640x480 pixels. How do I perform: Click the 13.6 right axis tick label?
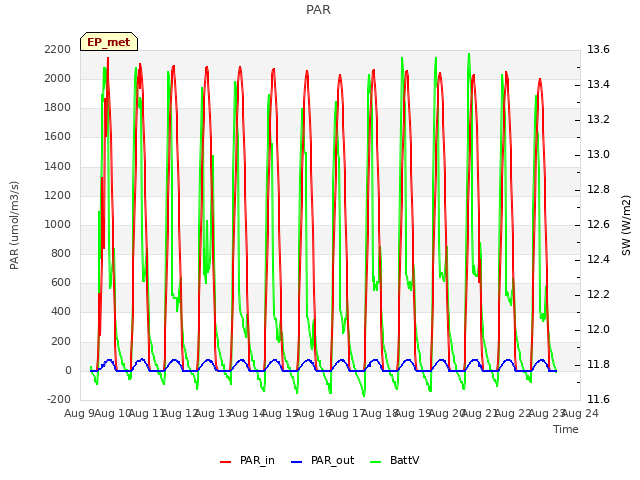click(x=598, y=49)
